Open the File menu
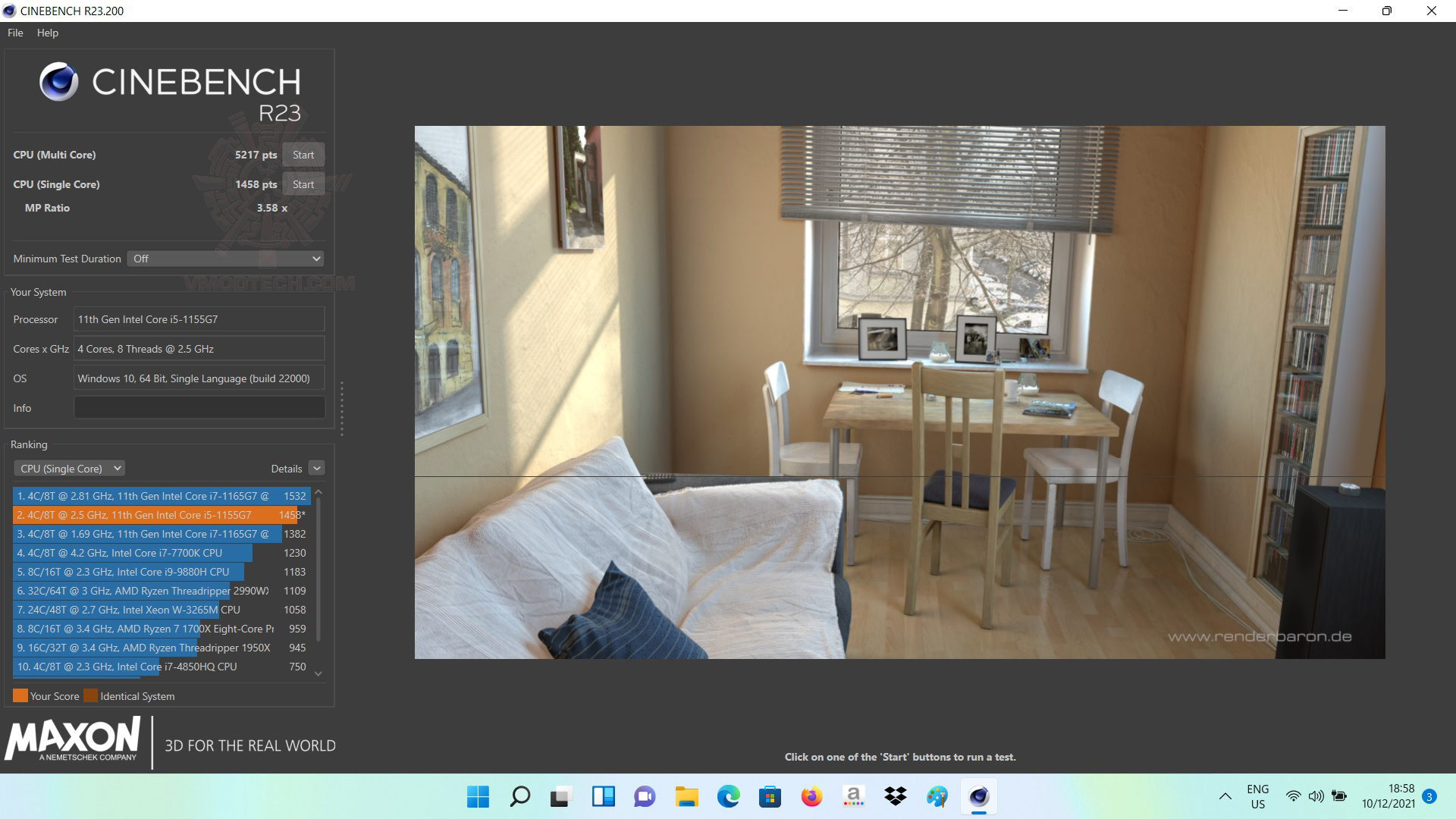The width and height of the screenshot is (1456, 819). [15, 33]
